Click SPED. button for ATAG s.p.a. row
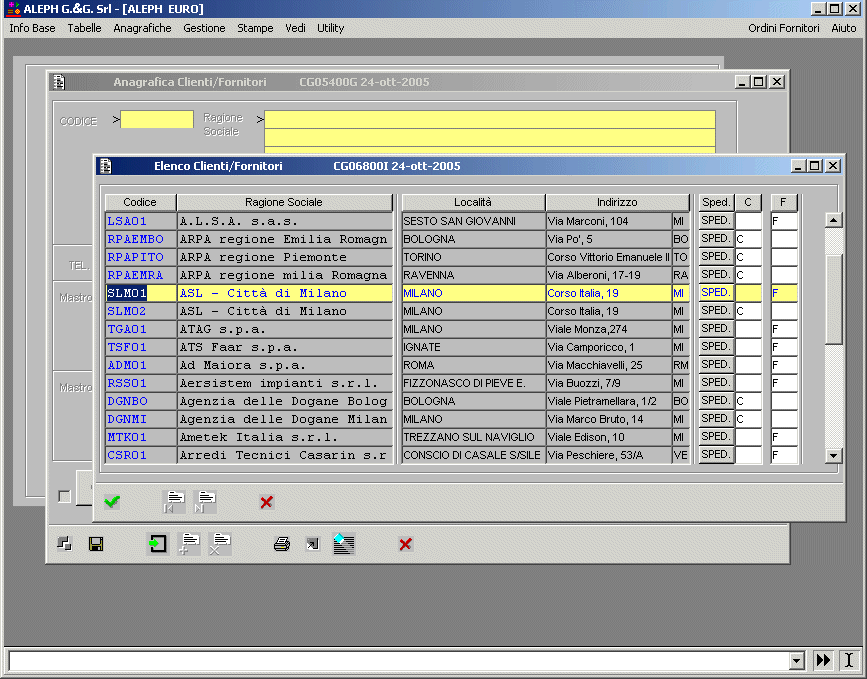 click(x=716, y=328)
